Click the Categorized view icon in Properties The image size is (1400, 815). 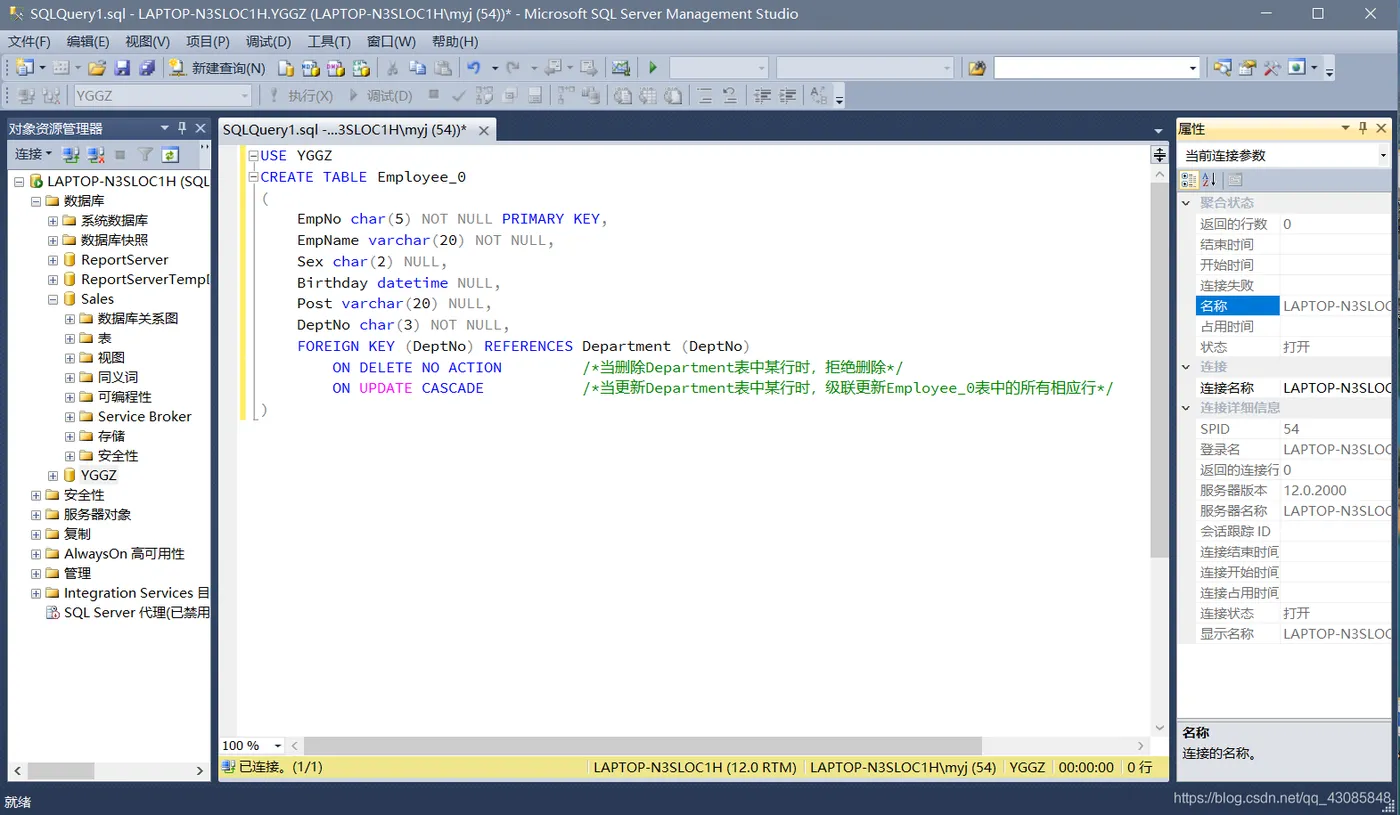click(x=1189, y=179)
